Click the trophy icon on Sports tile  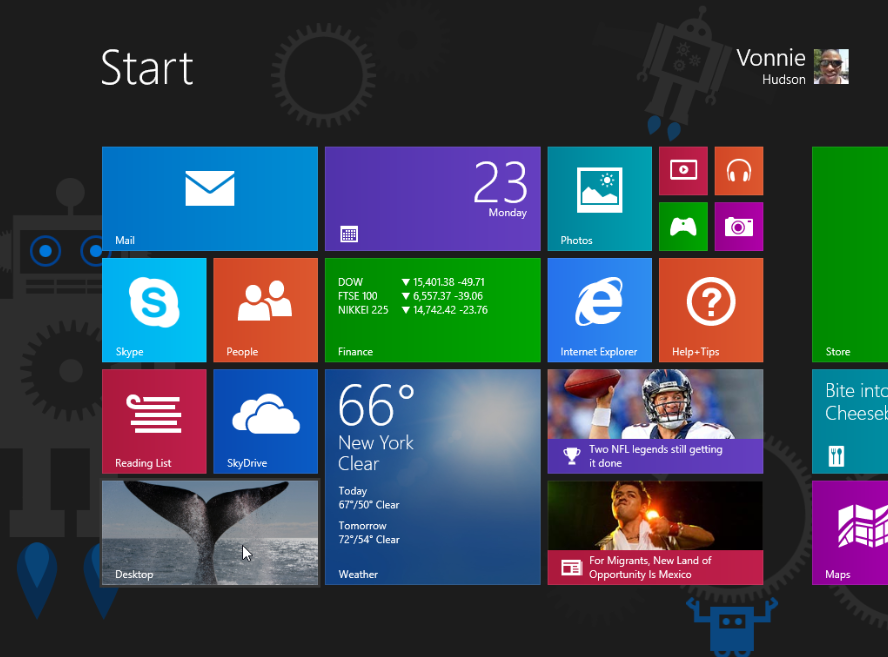(x=571, y=455)
